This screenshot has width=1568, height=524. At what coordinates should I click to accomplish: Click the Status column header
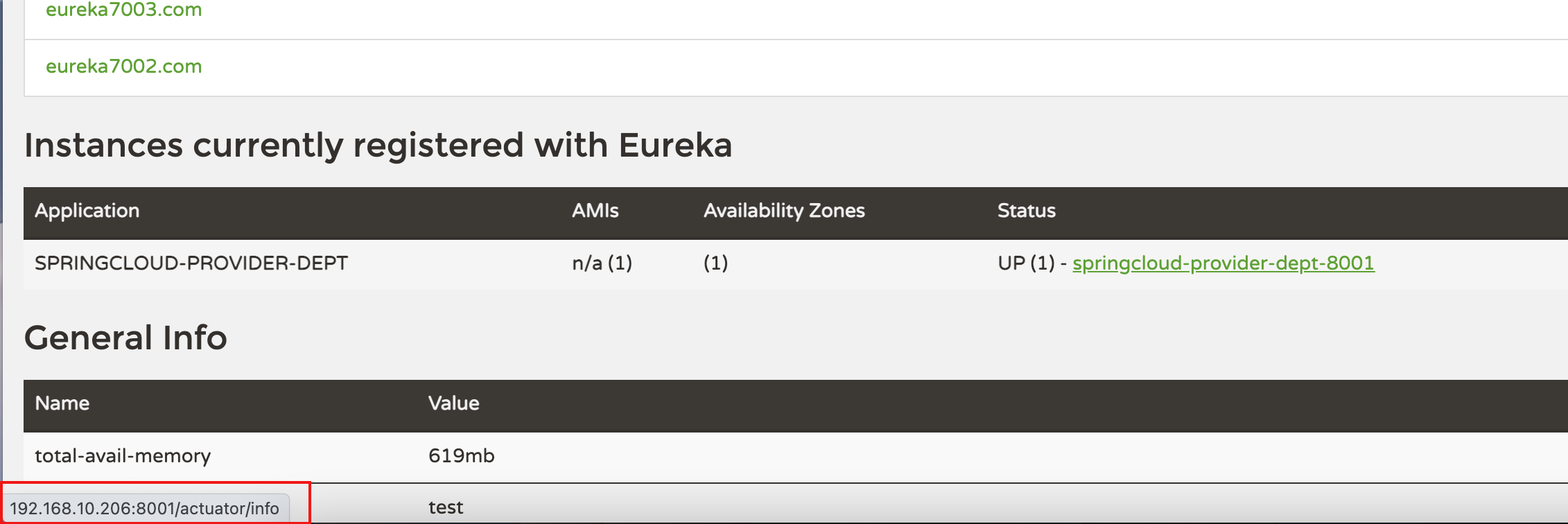tap(1026, 211)
